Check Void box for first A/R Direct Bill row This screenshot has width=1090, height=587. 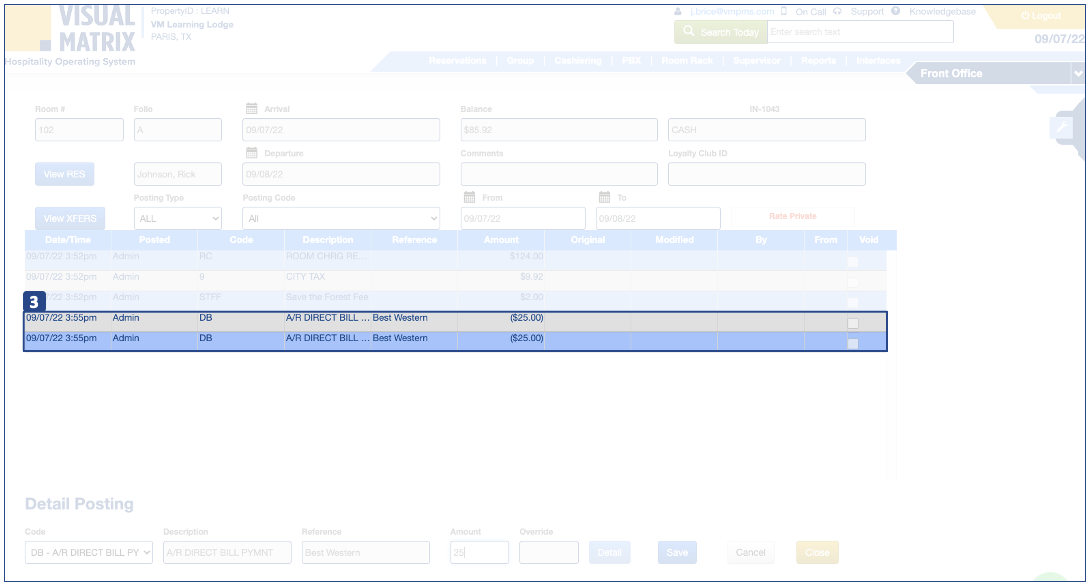[852, 323]
